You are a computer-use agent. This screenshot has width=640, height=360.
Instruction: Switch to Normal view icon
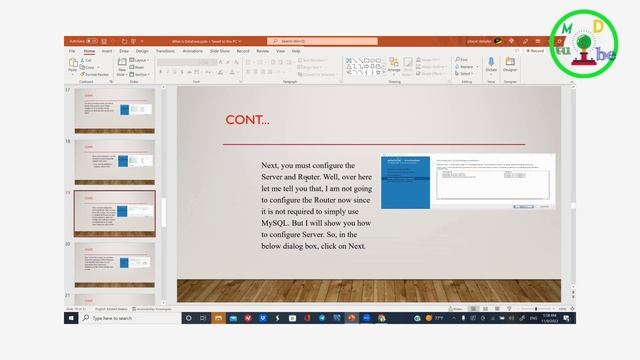[473, 309]
